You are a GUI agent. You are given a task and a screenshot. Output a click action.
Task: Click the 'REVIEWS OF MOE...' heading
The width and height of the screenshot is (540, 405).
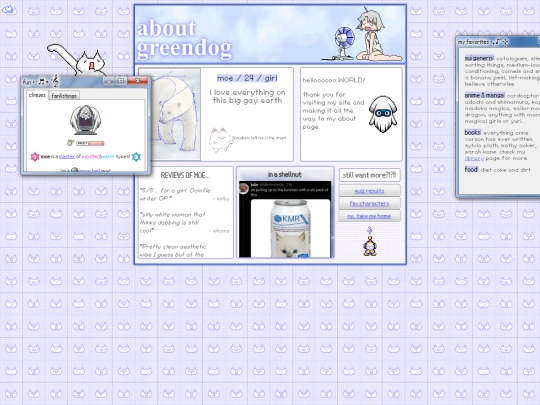coord(185,175)
